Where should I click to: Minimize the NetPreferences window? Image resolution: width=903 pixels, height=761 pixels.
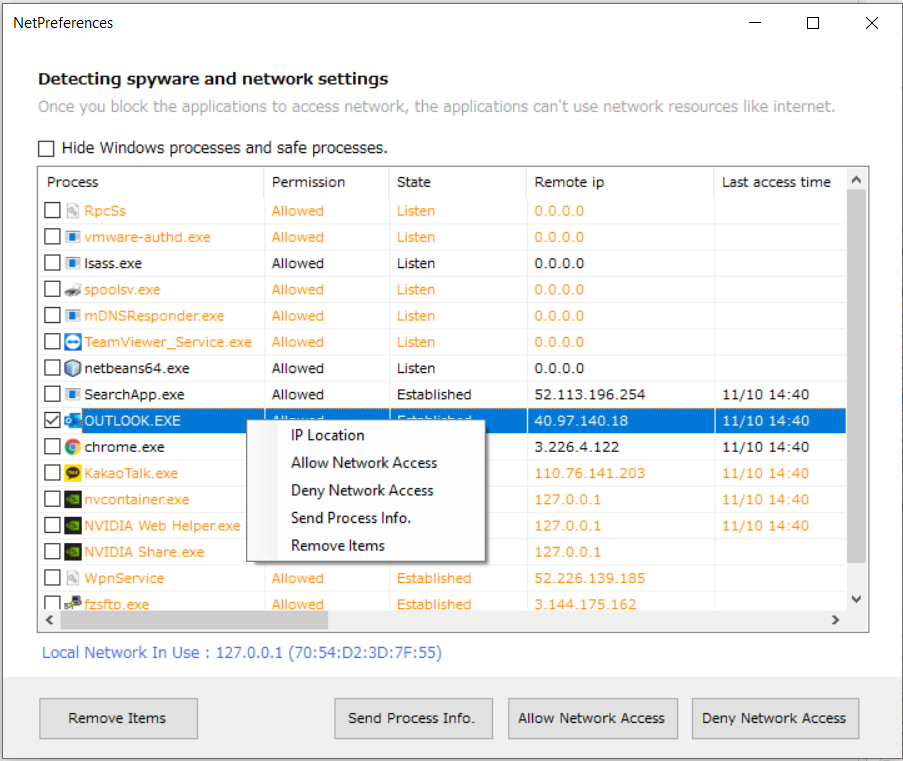point(755,23)
